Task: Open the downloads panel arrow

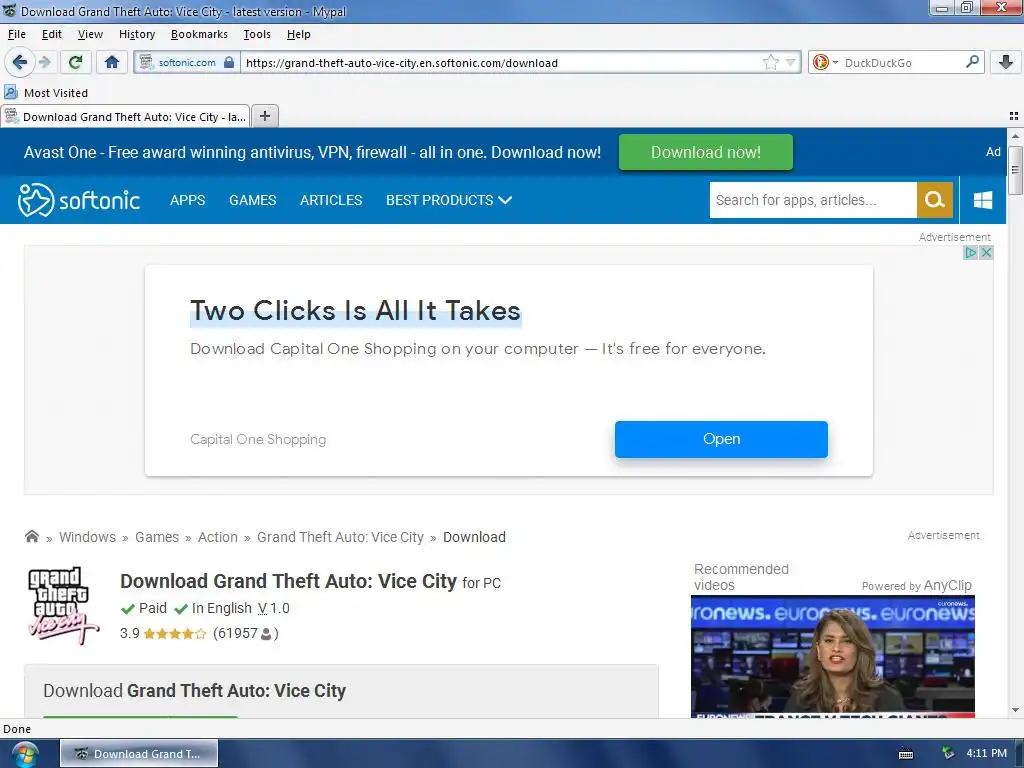Action: (x=1006, y=63)
